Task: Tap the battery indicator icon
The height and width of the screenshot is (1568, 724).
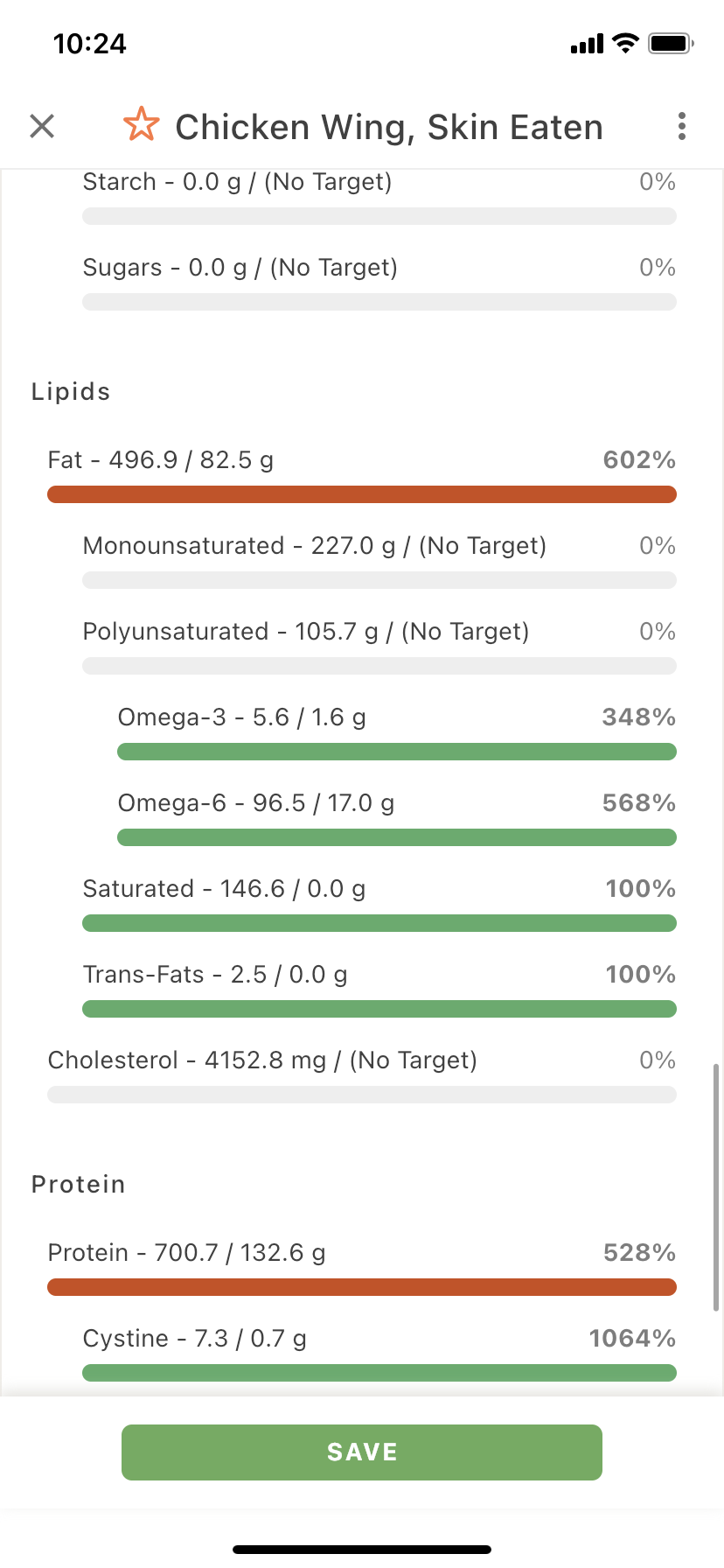Action: (x=671, y=43)
